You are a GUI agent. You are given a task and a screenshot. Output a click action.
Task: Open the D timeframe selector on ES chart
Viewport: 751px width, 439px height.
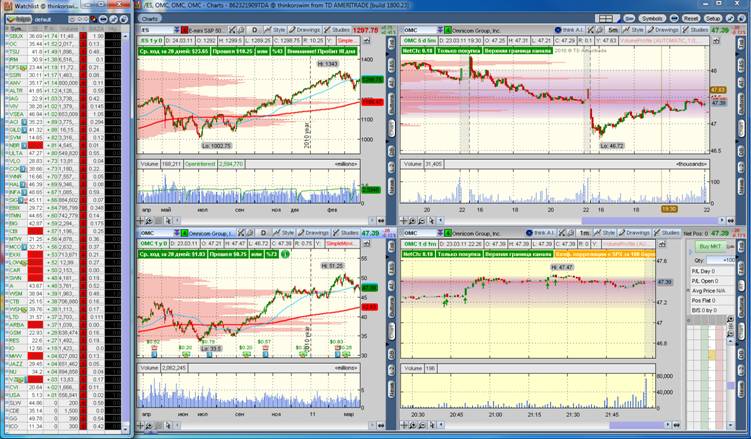tap(255, 30)
